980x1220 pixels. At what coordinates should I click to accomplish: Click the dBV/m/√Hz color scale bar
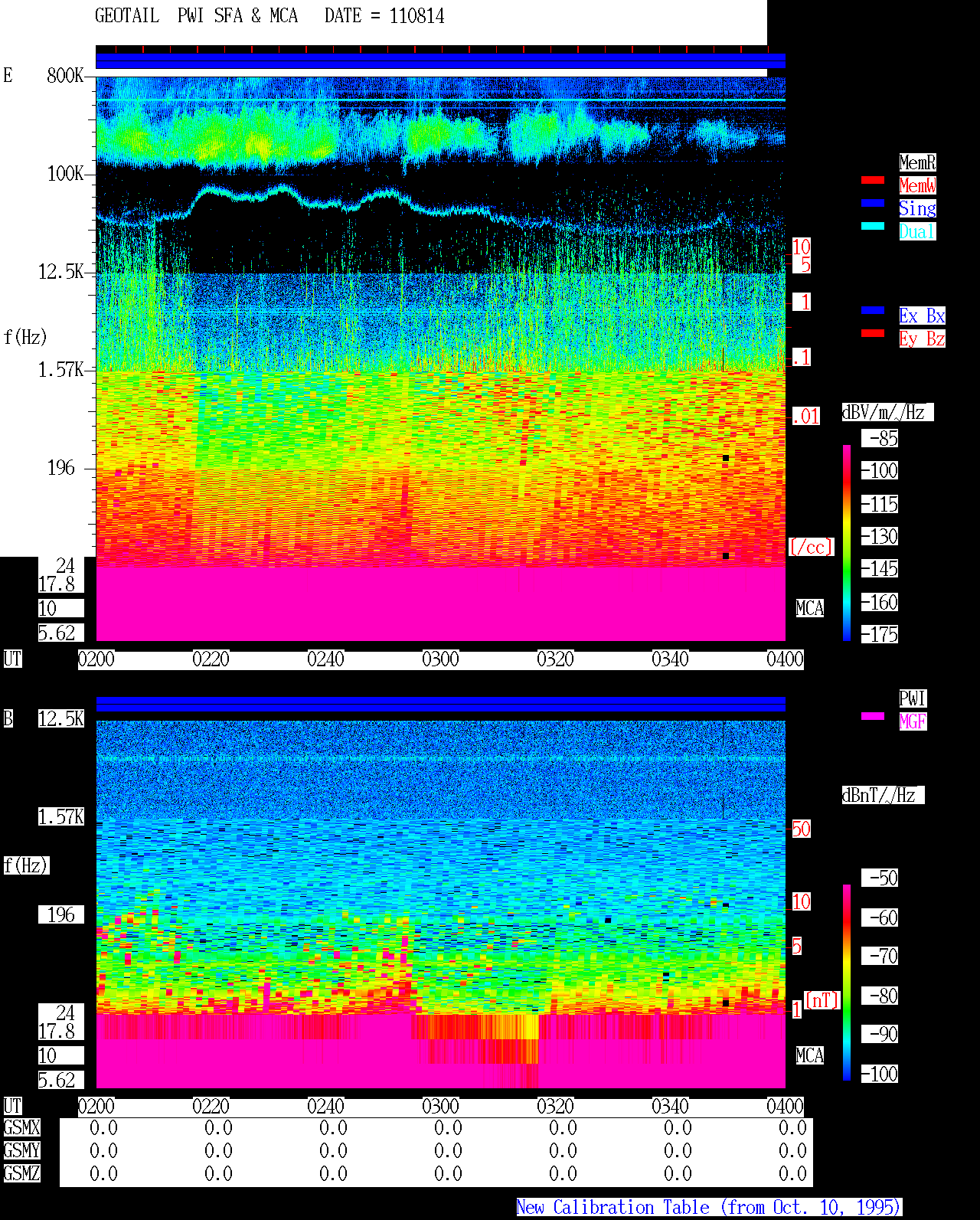pyautogui.click(x=847, y=542)
